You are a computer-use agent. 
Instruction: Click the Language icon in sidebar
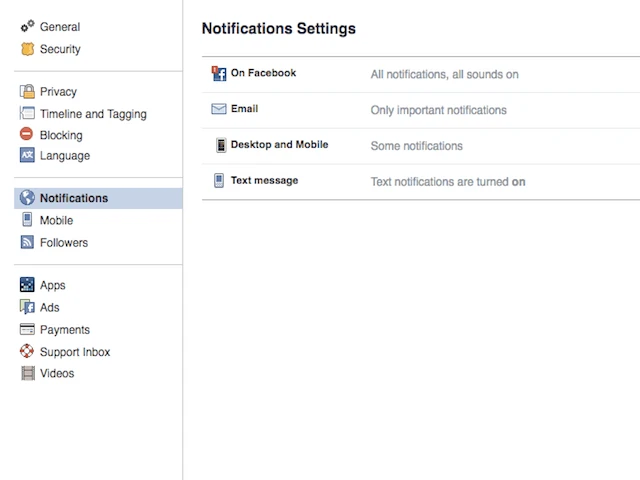(27, 156)
